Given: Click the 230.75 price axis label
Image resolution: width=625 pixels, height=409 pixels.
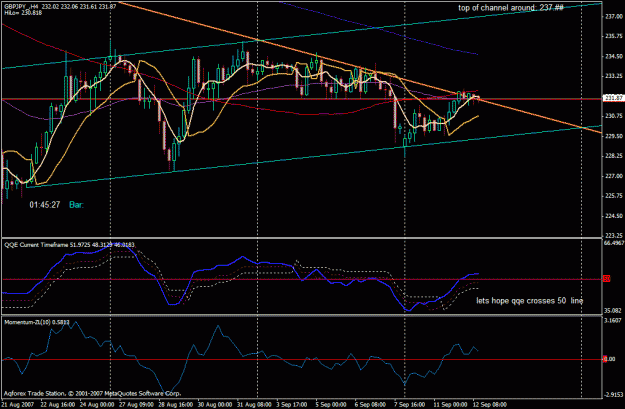Looking at the screenshot, I should coord(614,116).
